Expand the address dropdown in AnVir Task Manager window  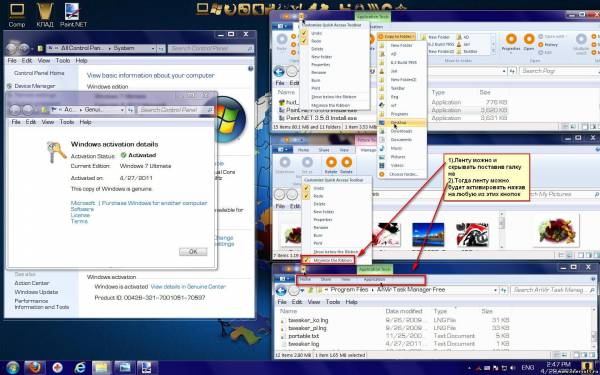[497, 290]
